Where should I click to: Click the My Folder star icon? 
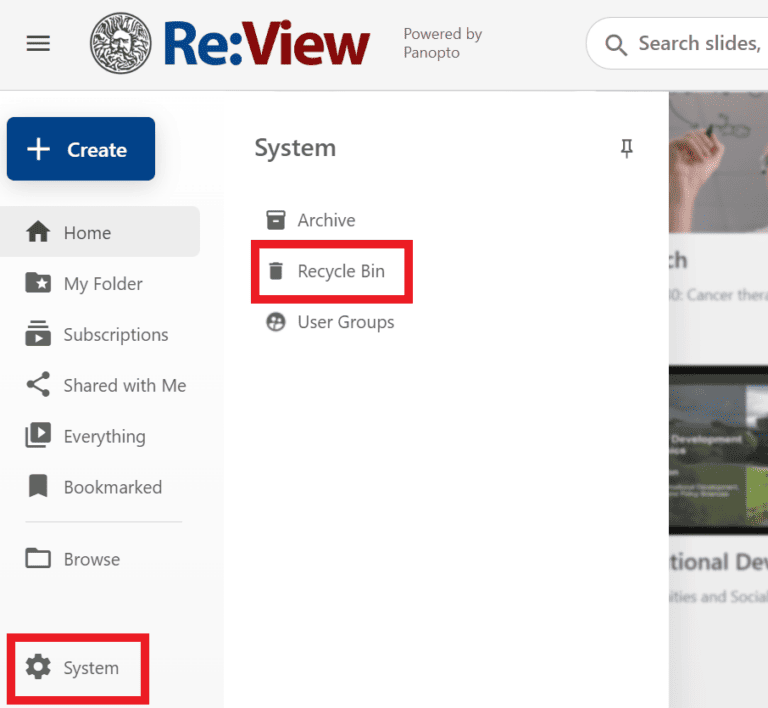point(38,284)
